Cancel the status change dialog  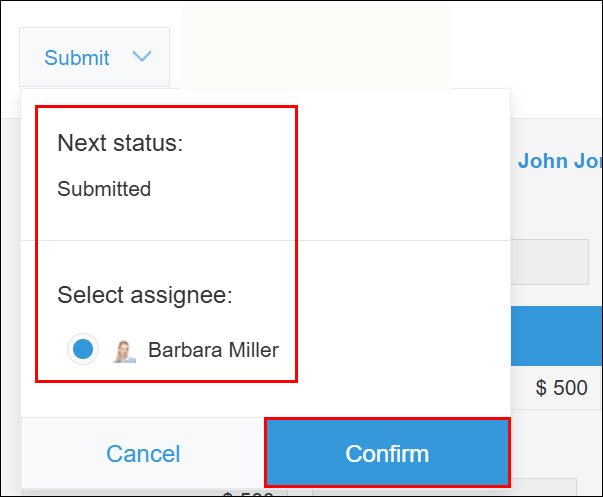pyautogui.click(x=143, y=453)
